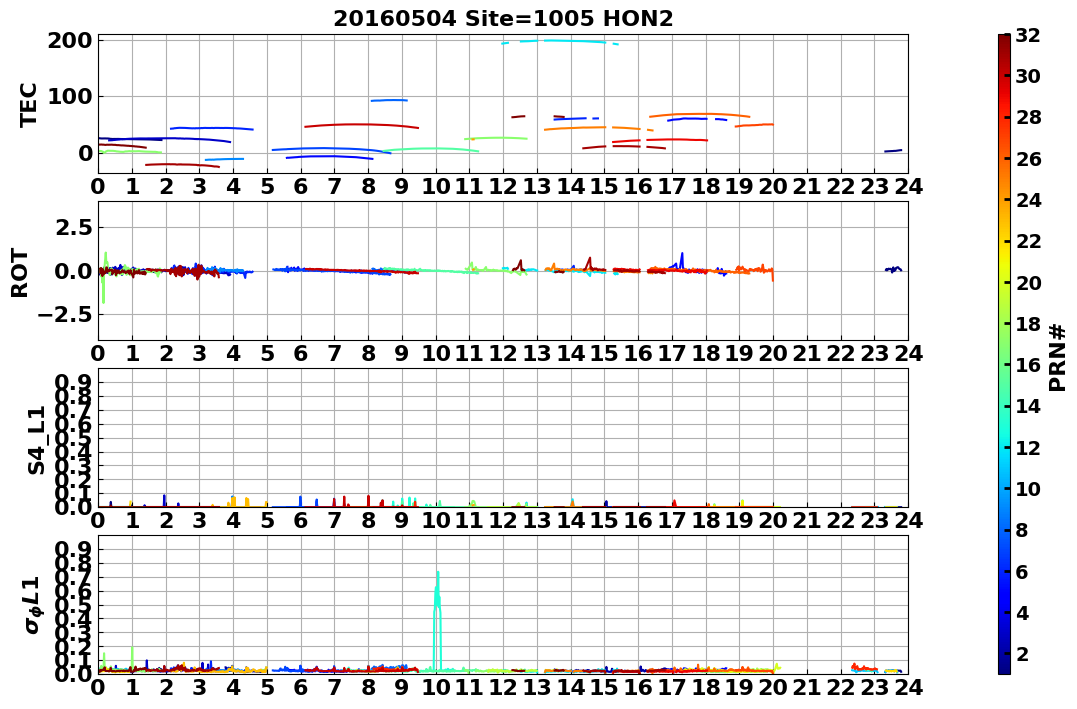
Task: Click the green ROT spike near hour 0
Action: pos(104,278)
